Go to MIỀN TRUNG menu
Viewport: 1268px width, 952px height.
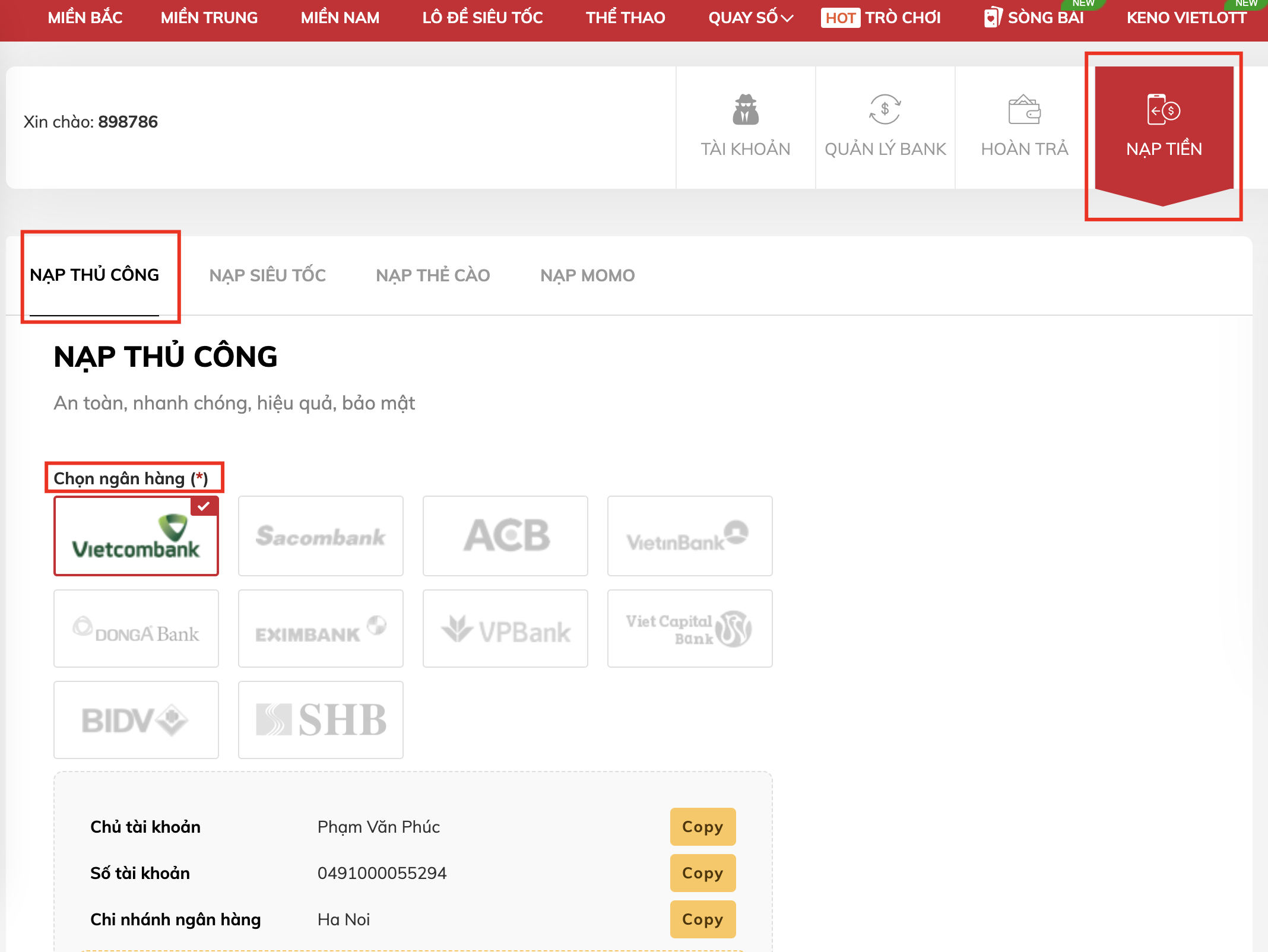tap(209, 18)
